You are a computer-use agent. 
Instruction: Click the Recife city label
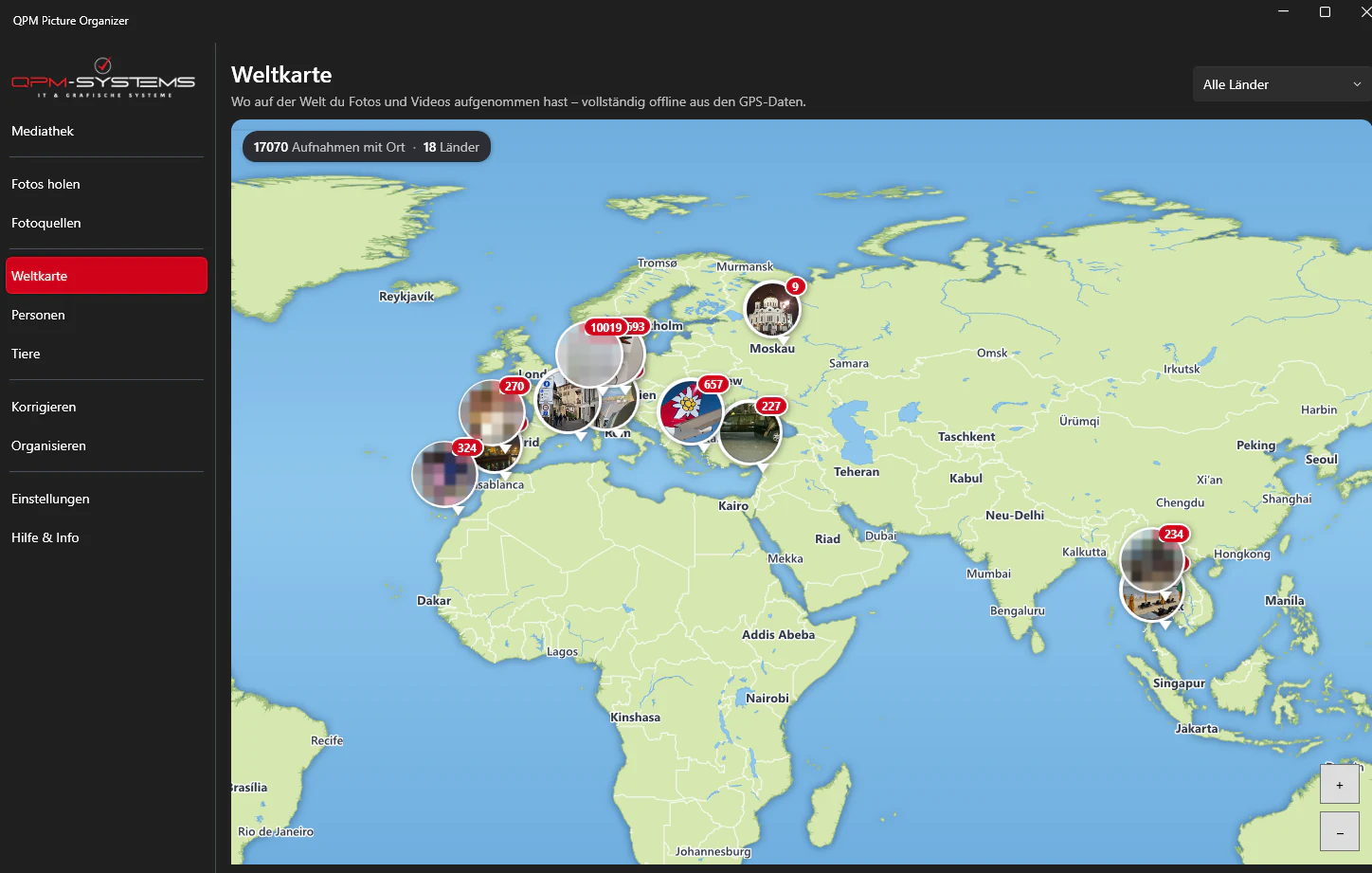pos(327,740)
